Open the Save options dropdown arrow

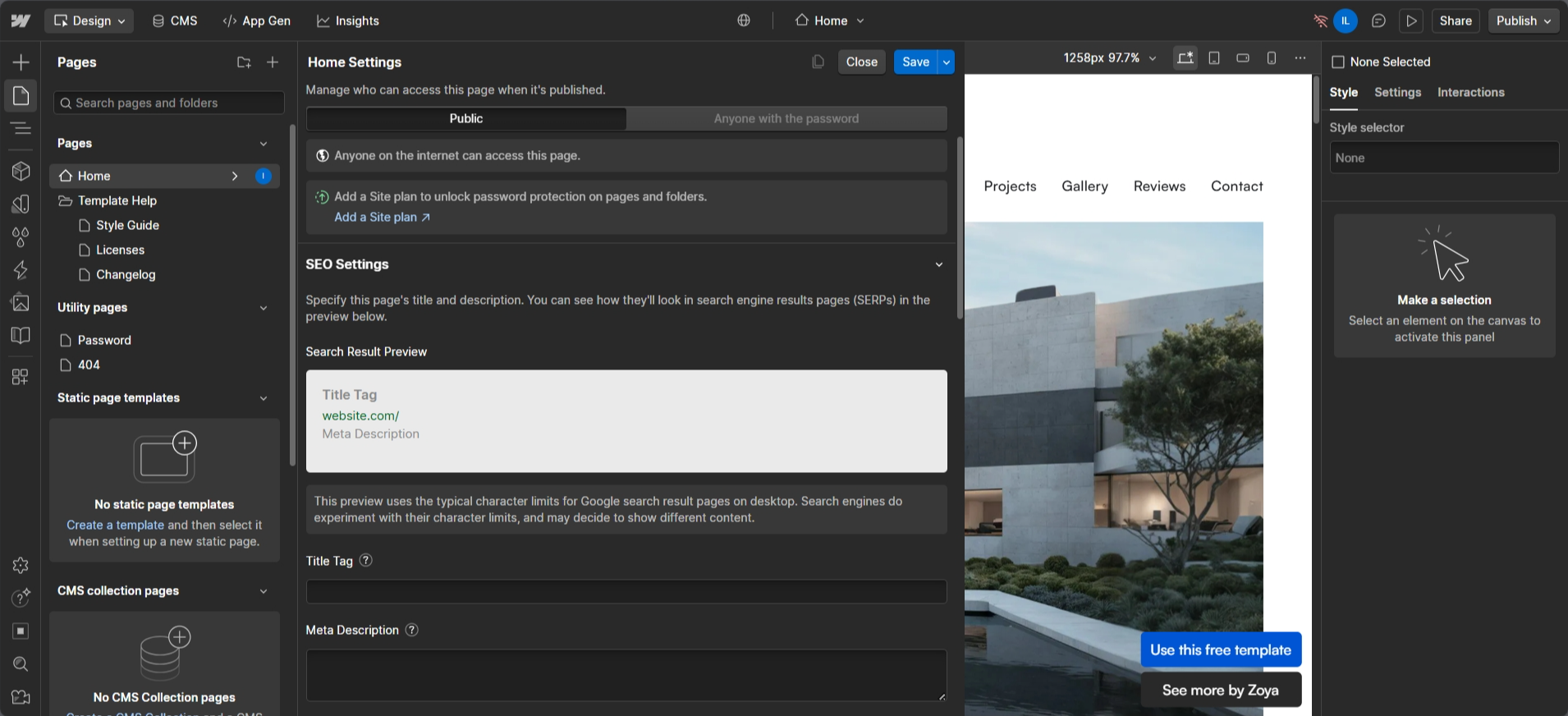(947, 62)
